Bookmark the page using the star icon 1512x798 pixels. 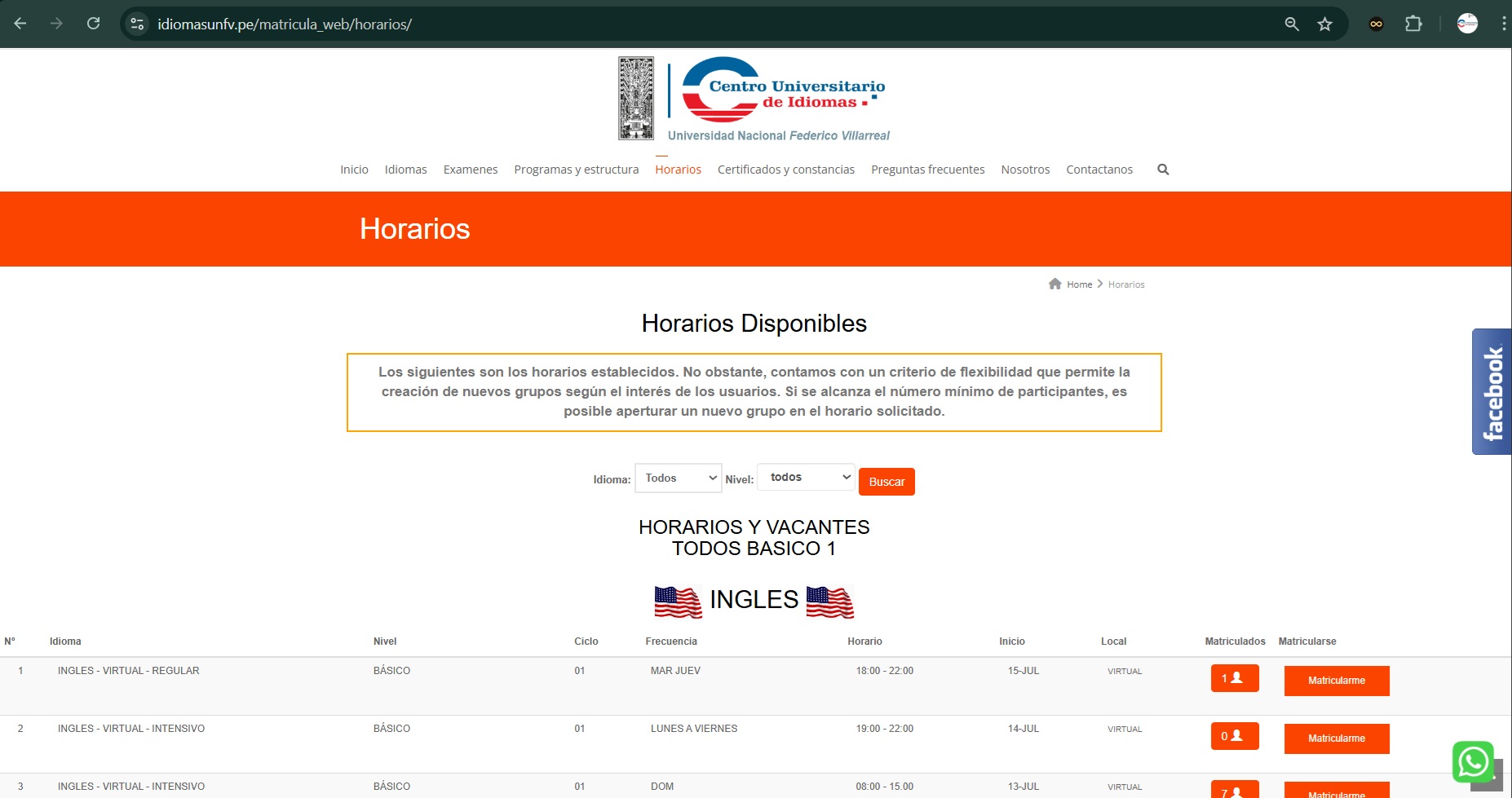[x=1324, y=24]
